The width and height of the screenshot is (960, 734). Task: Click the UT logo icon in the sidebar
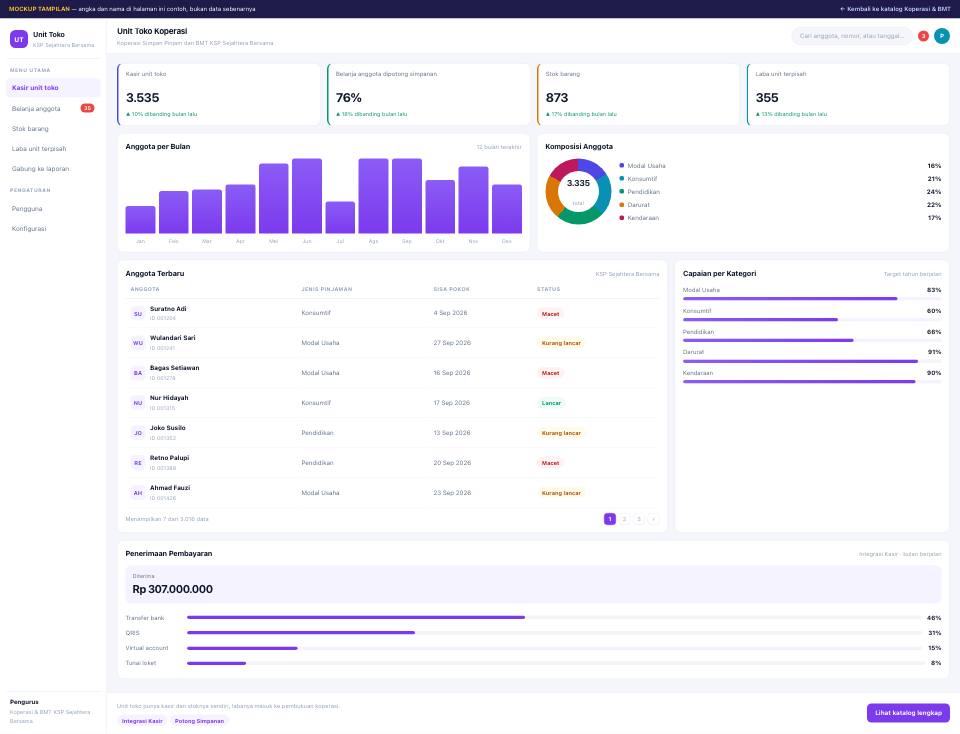pos(19,39)
